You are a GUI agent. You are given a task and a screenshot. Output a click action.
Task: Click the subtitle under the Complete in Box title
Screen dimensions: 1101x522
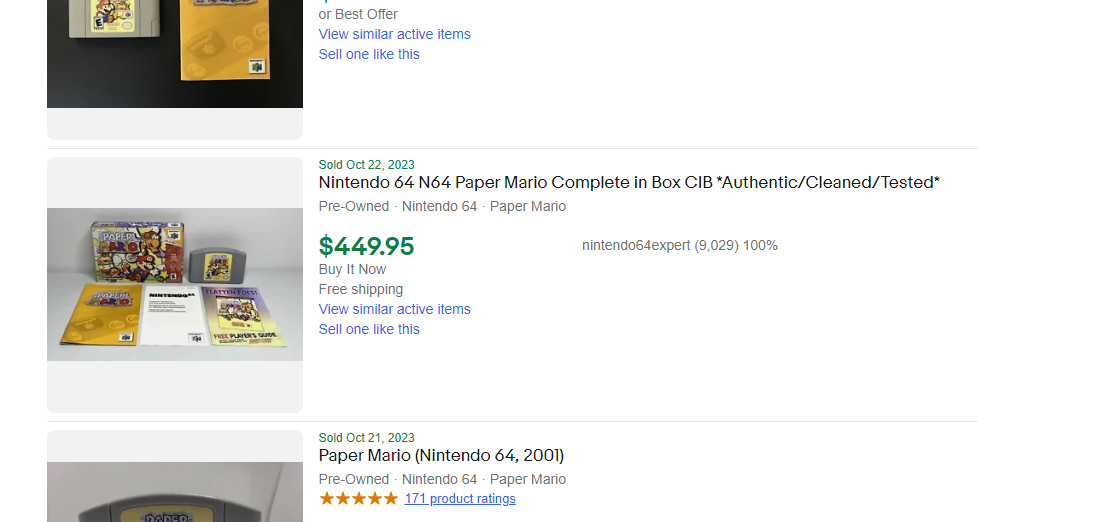click(x=442, y=207)
